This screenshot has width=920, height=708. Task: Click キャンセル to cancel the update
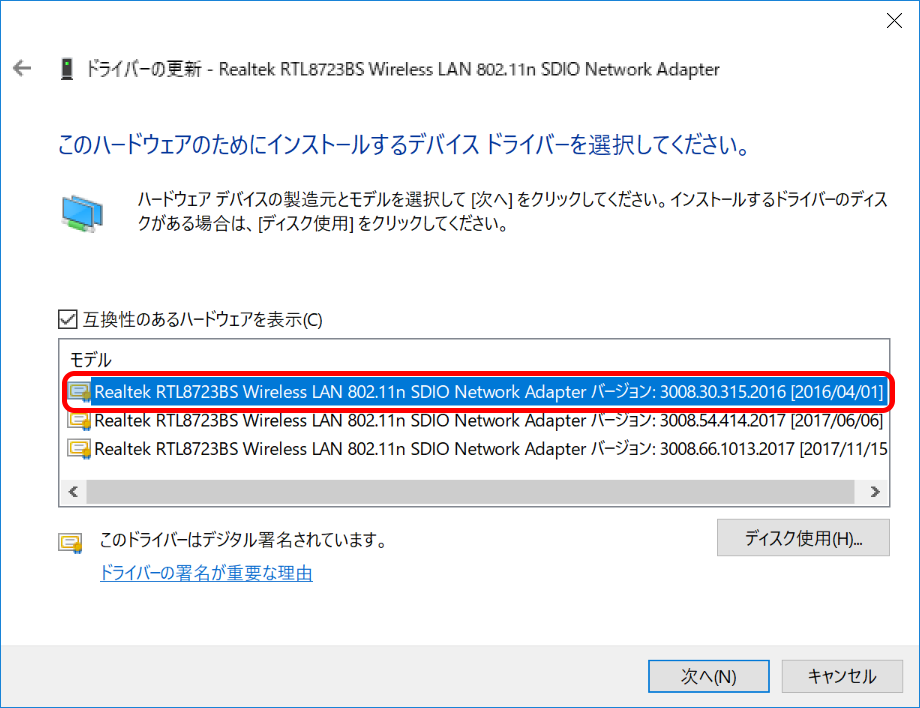click(x=842, y=676)
